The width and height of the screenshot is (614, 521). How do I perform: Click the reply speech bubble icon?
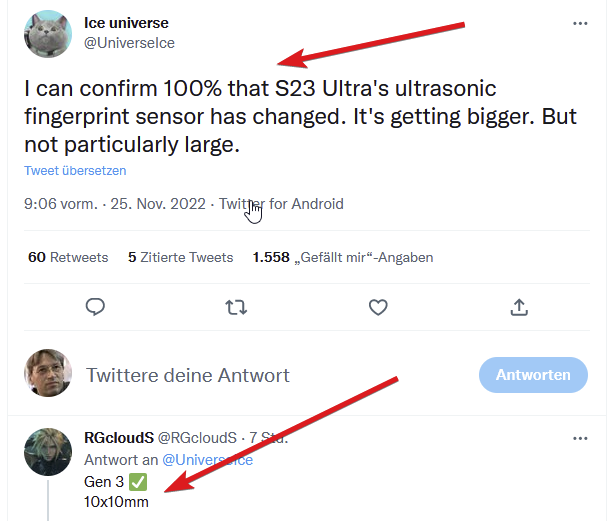[x=96, y=307]
